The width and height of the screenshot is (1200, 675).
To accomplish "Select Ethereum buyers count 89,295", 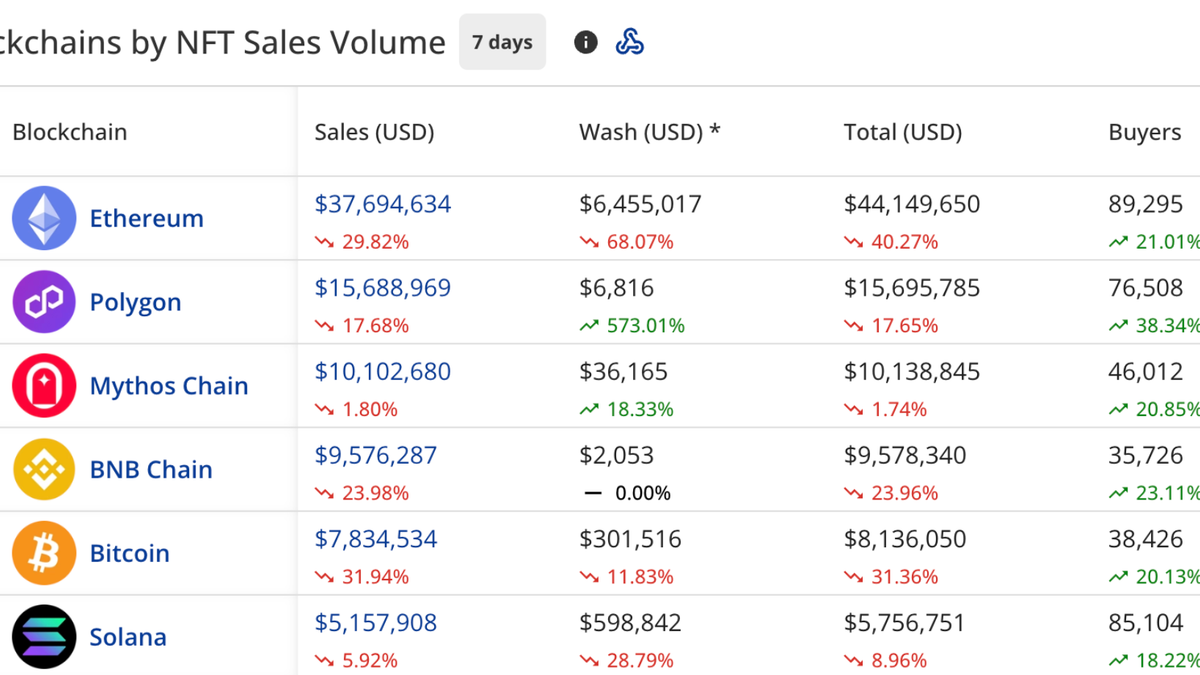I will coord(1146,204).
